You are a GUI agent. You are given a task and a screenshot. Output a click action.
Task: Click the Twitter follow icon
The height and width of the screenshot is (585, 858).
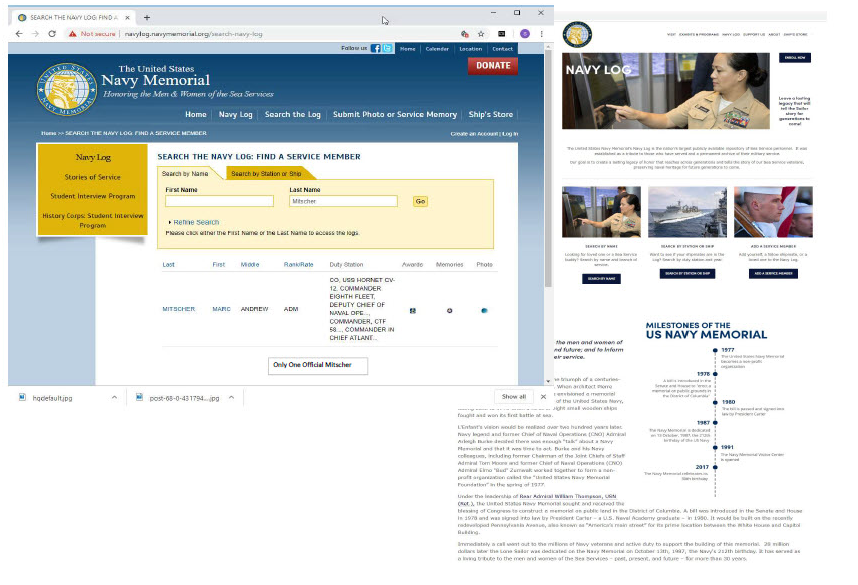[x=387, y=48]
